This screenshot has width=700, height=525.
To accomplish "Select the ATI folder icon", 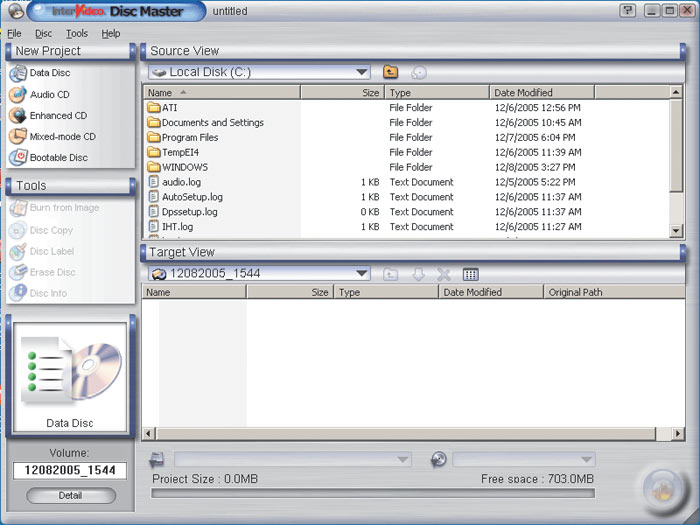I will pyautogui.click(x=154, y=108).
